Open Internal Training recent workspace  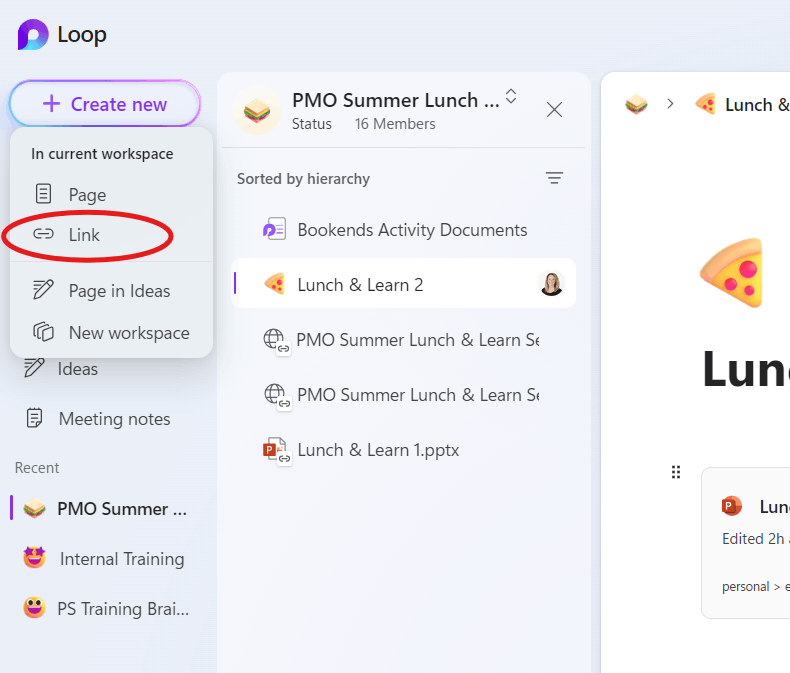click(x=105, y=558)
